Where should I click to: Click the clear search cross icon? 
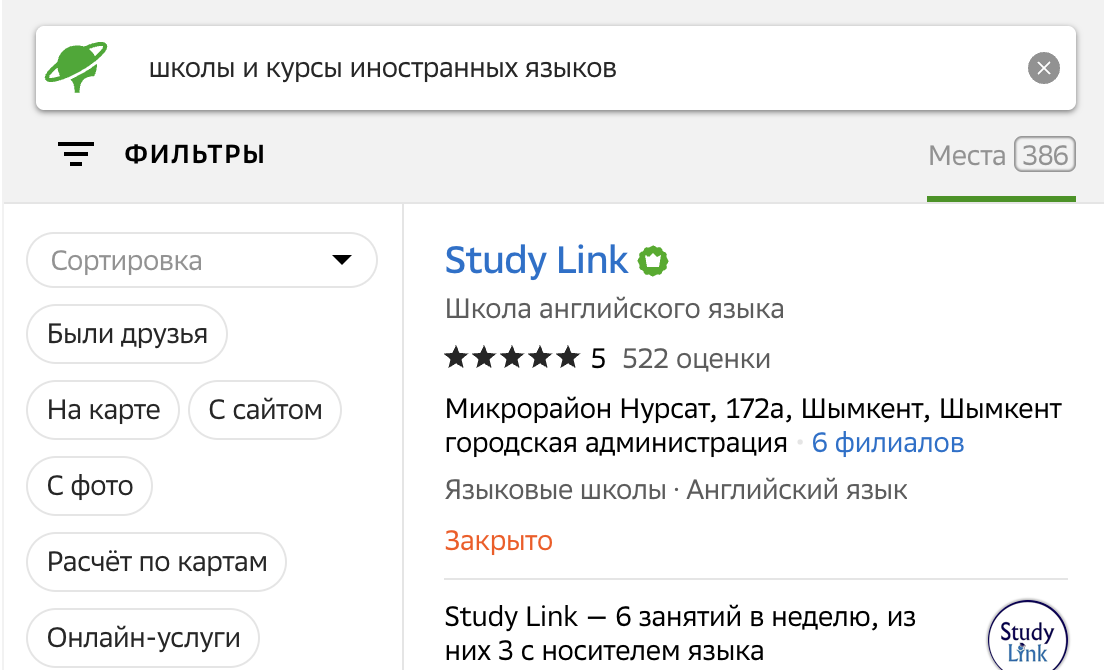click(1044, 68)
